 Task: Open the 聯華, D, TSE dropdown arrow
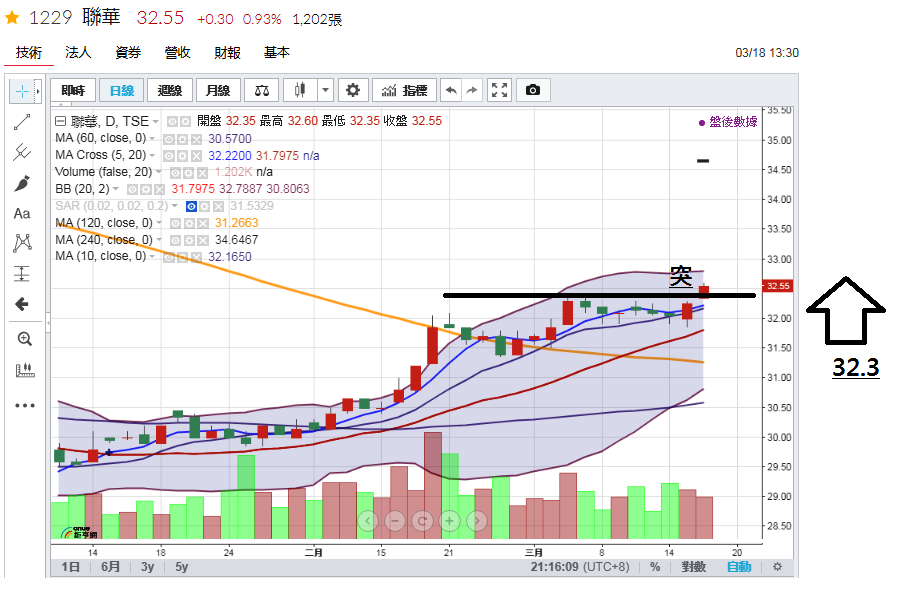(x=155, y=122)
